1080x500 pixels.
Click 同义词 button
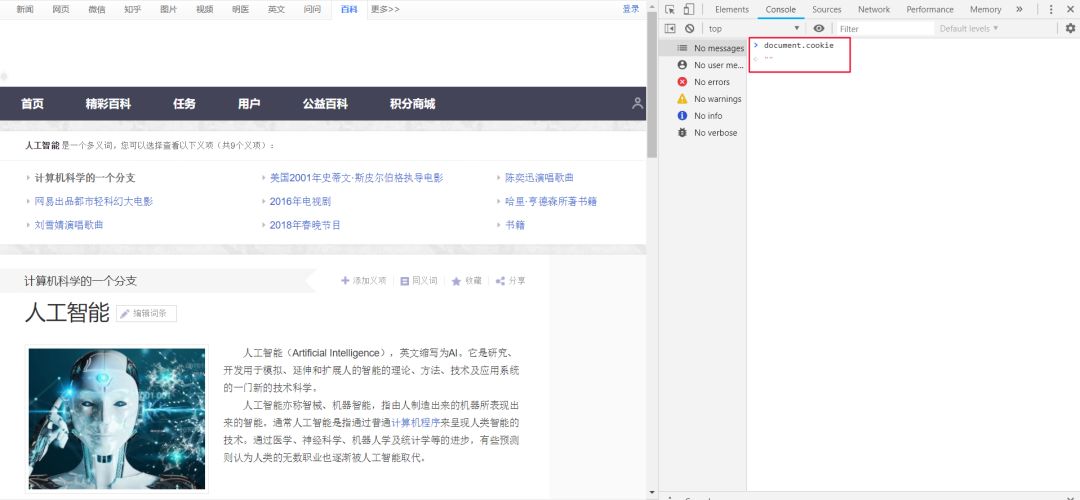click(x=419, y=281)
